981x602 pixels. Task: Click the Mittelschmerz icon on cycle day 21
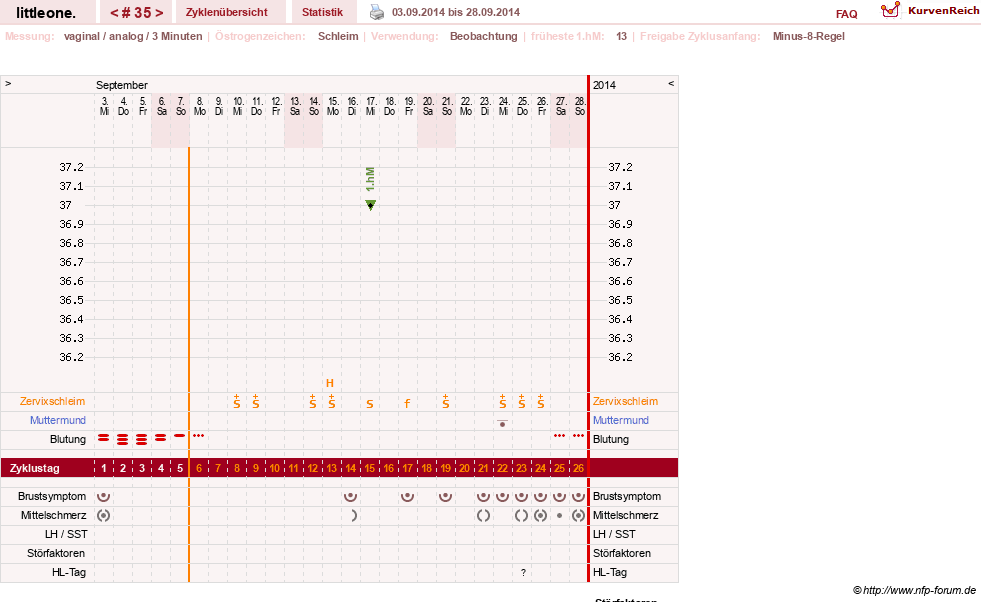click(484, 516)
